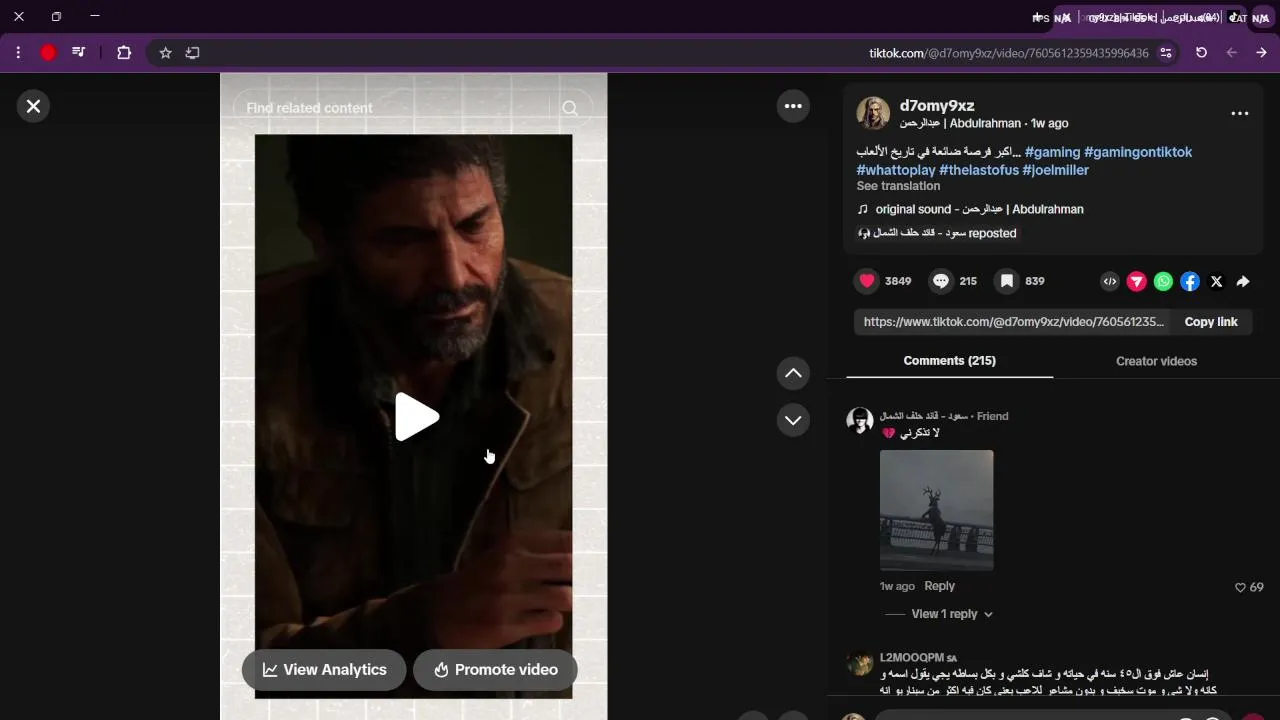This screenshot has width=1280, height=720.
Task: Play the paused video
Action: coord(415,417)
